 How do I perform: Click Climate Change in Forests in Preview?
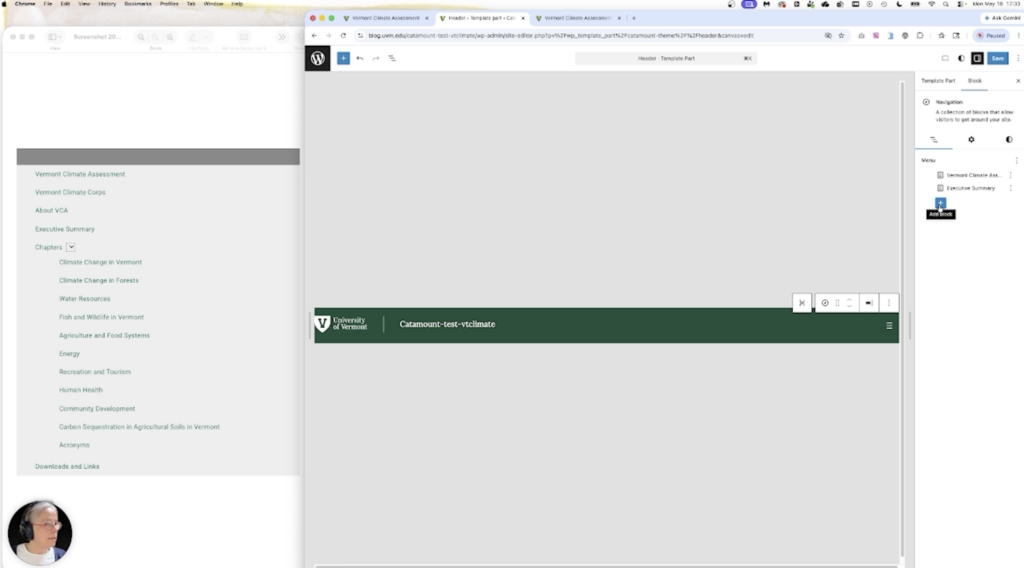[x=99, y=280]
